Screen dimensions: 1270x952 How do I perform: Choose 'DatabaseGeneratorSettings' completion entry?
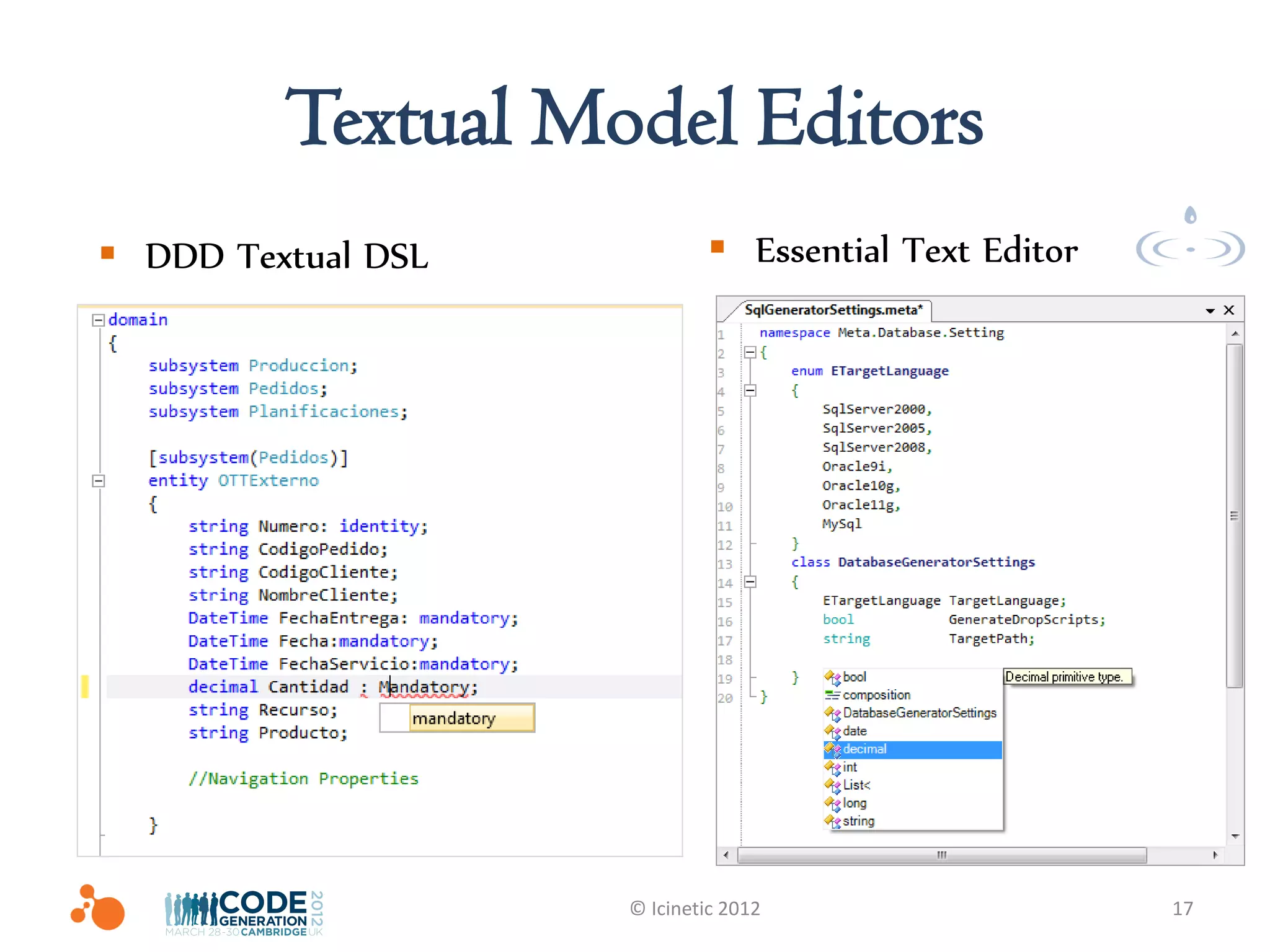point(913,713)
